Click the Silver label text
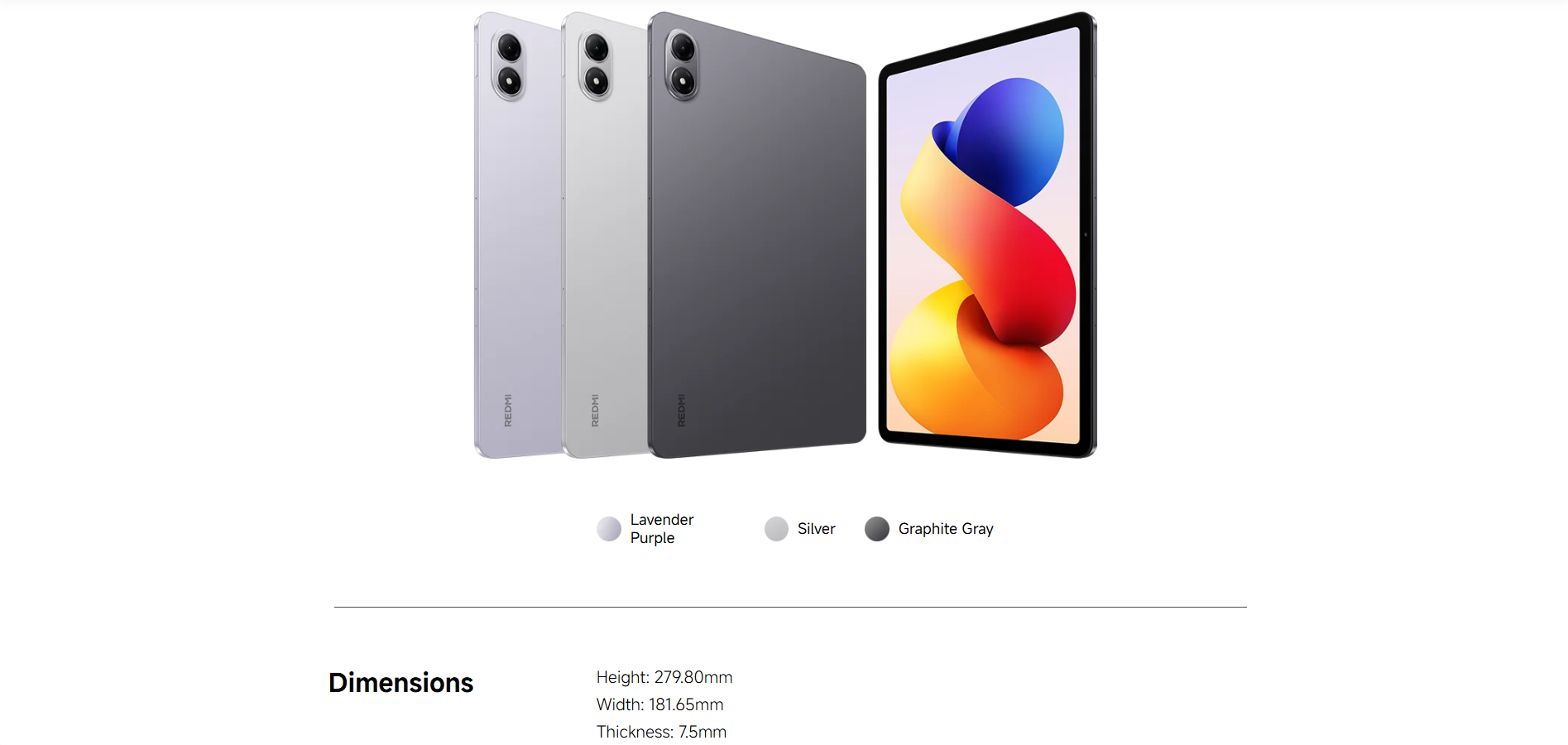Image resolution: width=1568 pixels, height=745 pixels. tap(817, 529)
